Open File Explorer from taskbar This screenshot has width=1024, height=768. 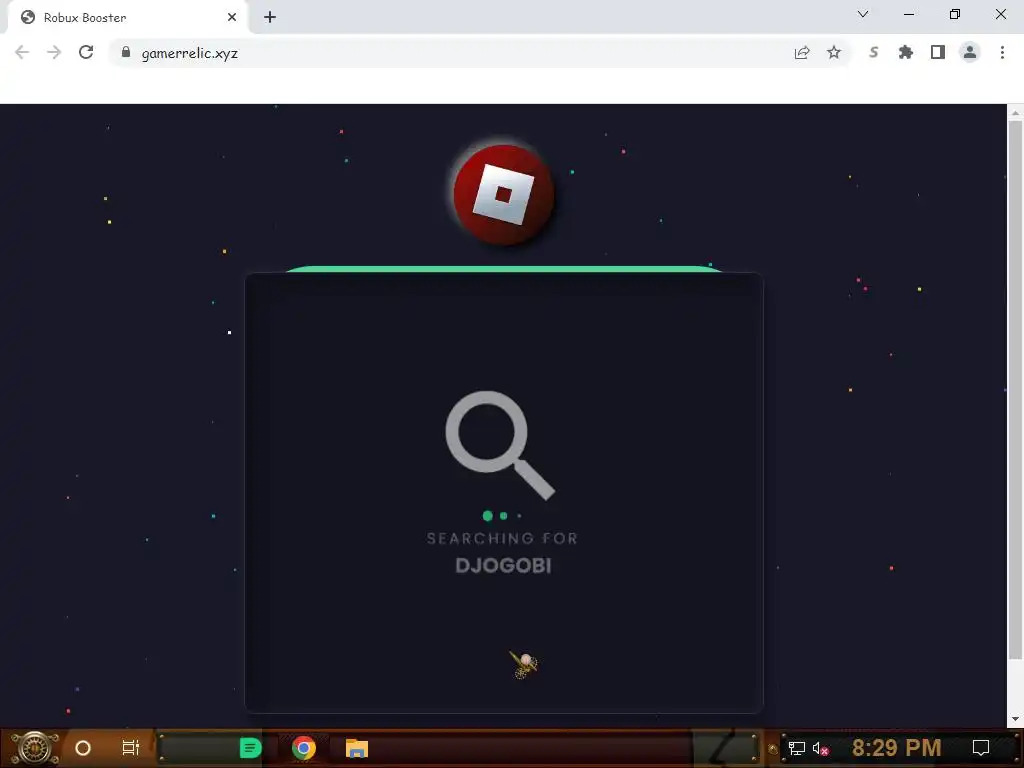pyautogui.click(x=357, y=748)
